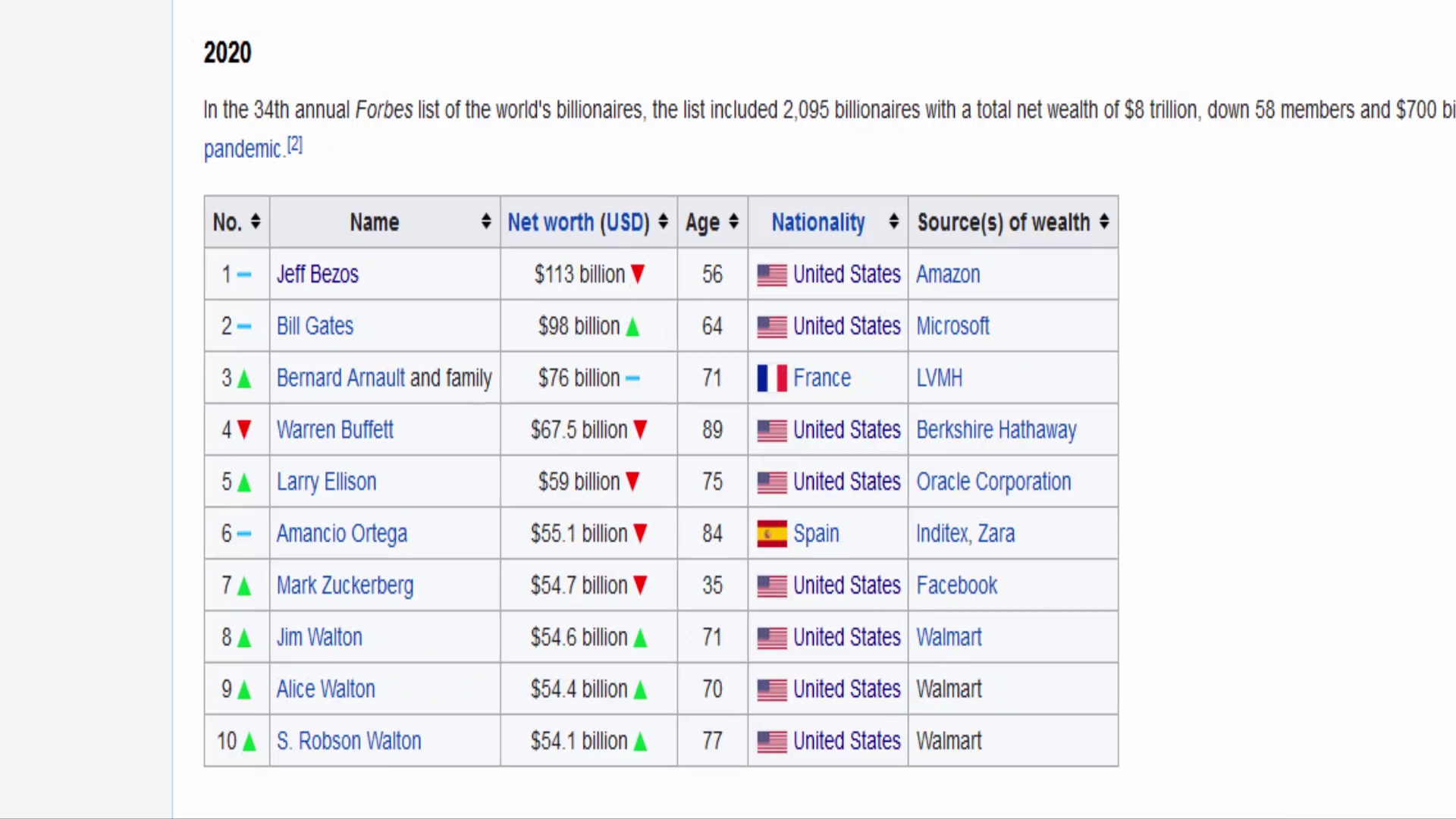Screen dimensions: 1456x819
Task: Follow the Berkshire Hathaway link
Action: [x=996, y=430]
